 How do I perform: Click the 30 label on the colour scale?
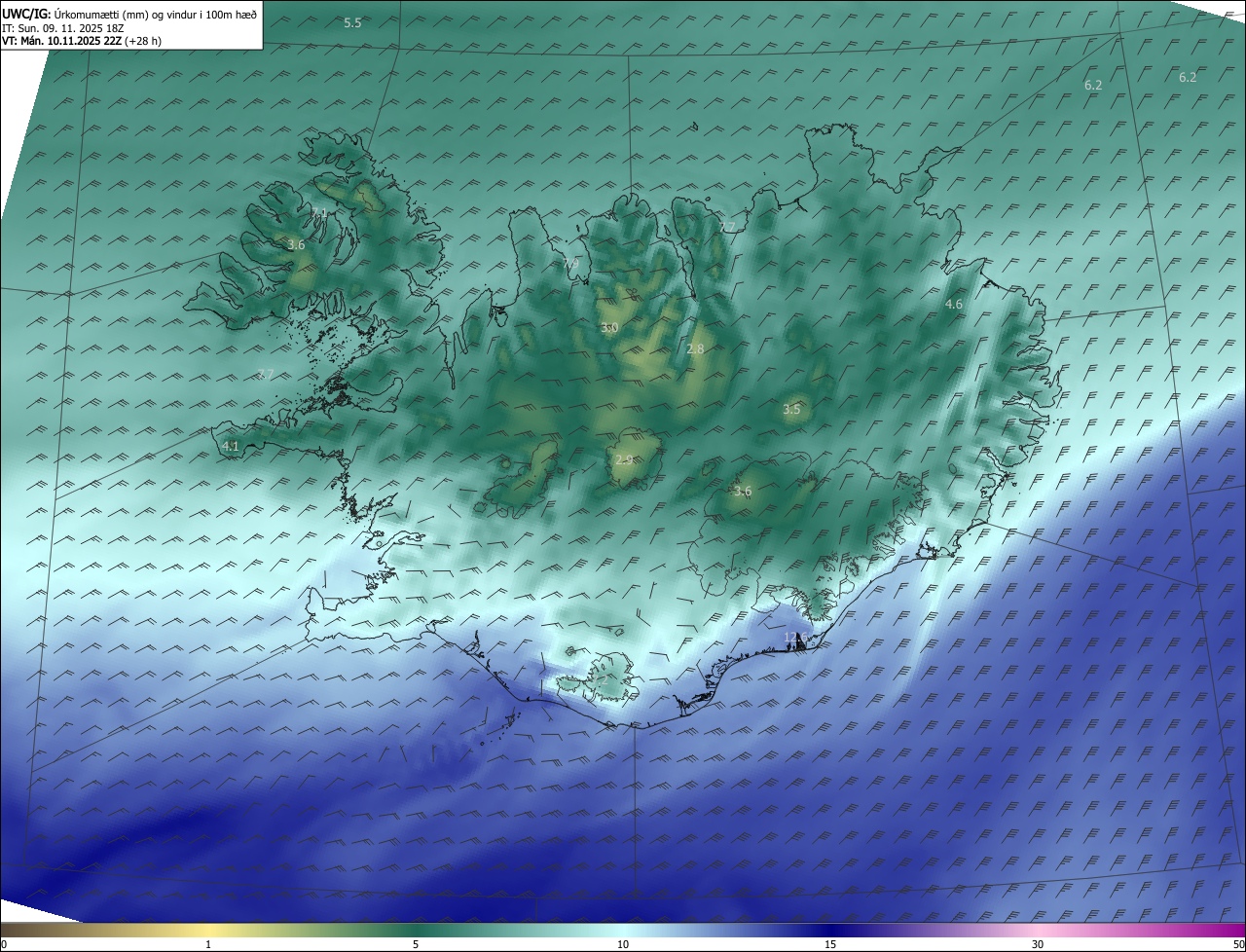1038,944
